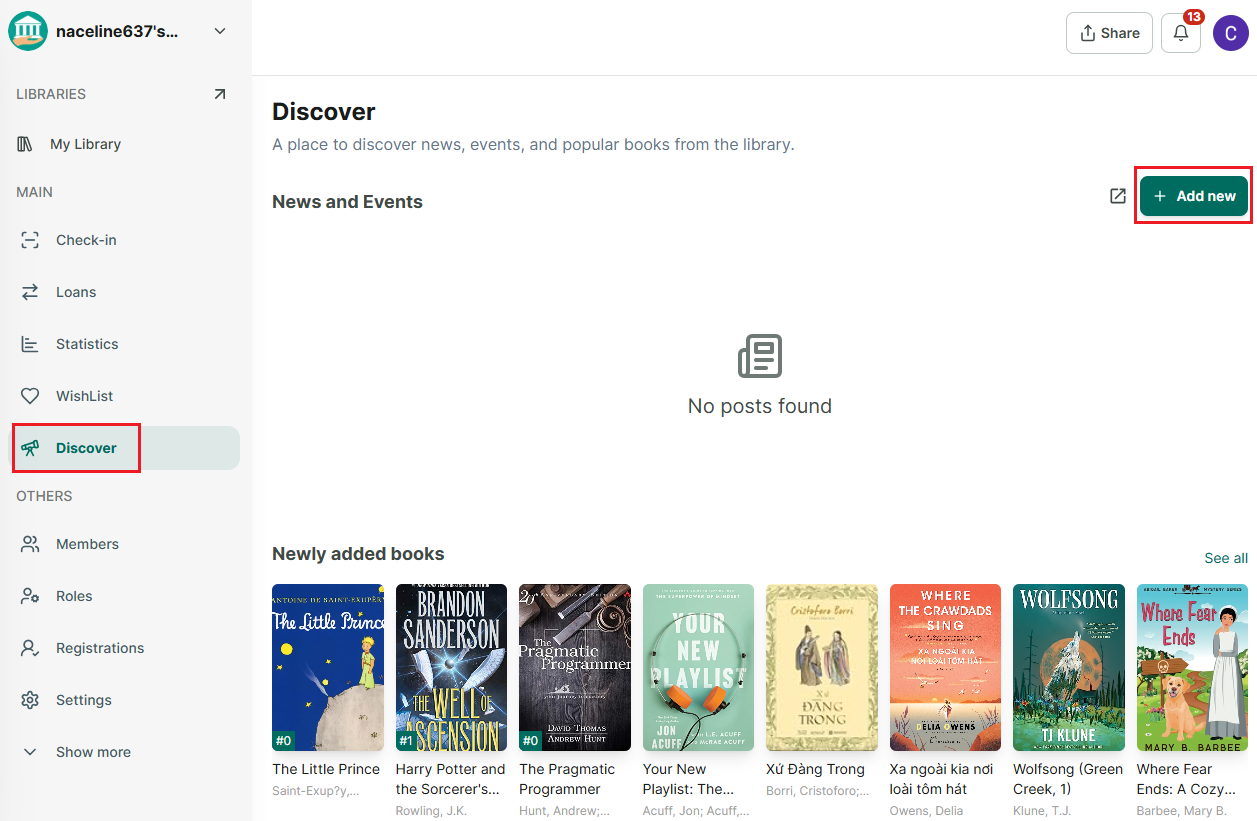Open The Little Prince book cover
This screenshot has height=821, width=1257.
click(327, 668)
